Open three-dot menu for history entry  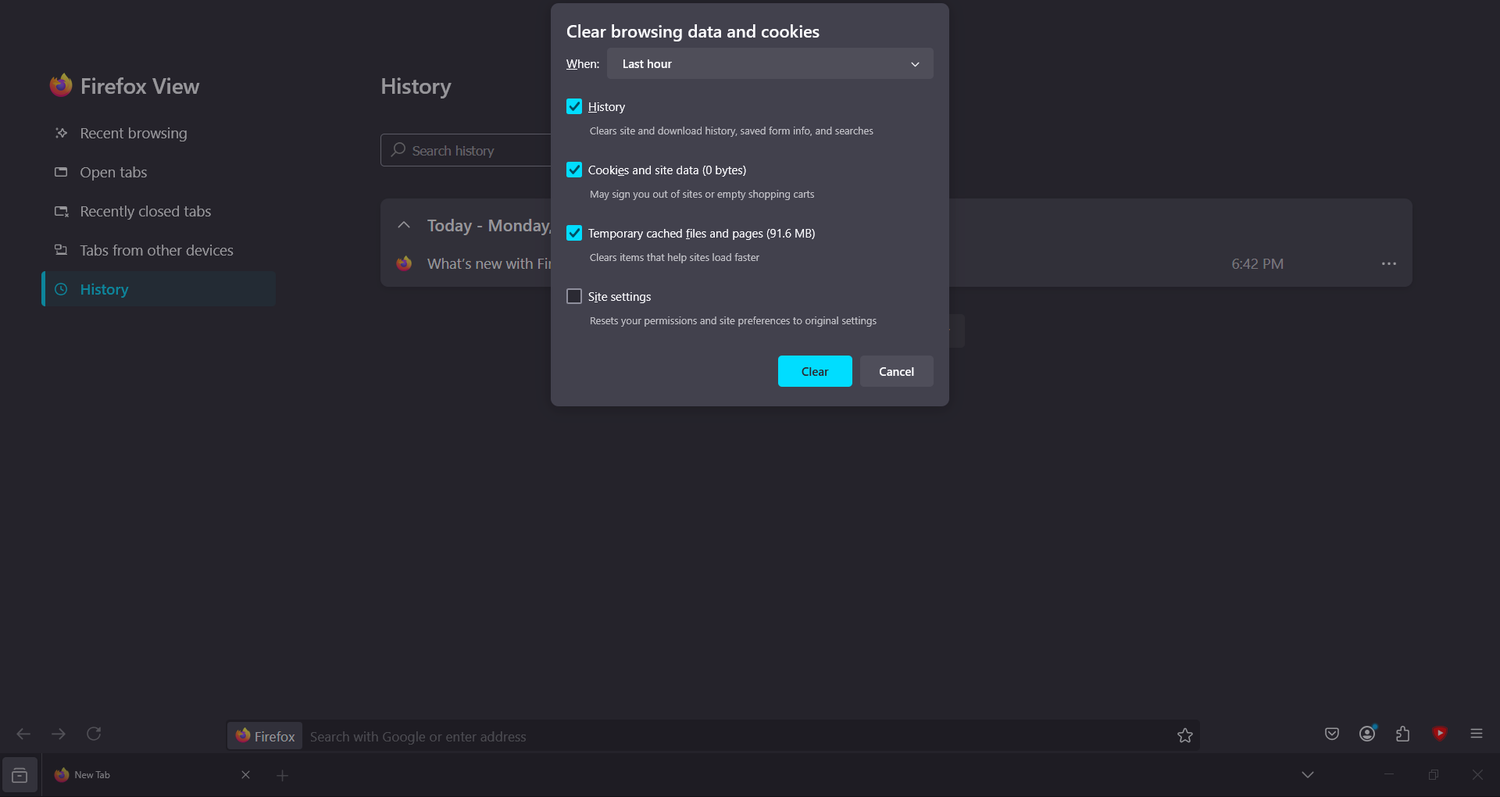click(x=1388, y=264)
